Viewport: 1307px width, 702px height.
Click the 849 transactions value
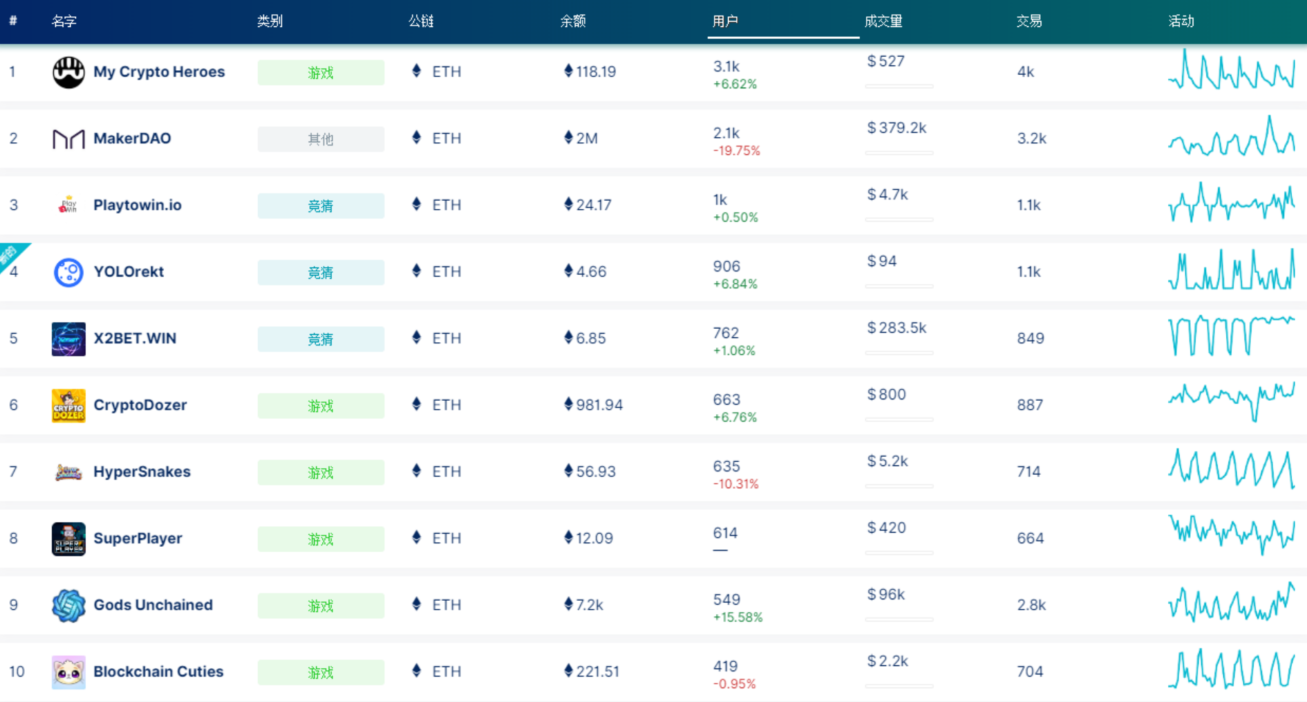point(1031,338)
